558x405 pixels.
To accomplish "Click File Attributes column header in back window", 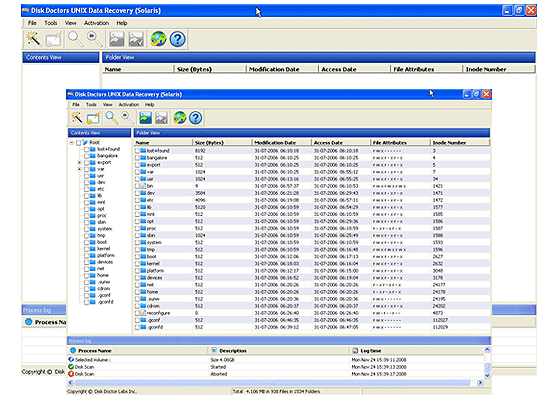I will coord(426,69).
